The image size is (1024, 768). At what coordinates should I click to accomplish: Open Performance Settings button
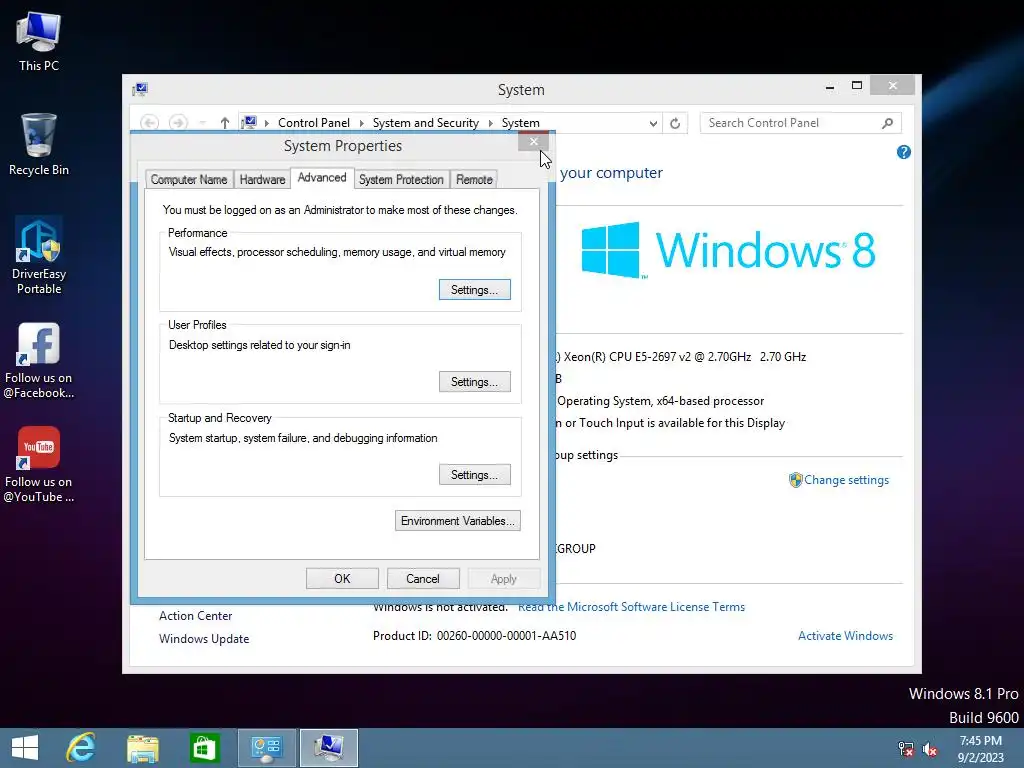475,290
